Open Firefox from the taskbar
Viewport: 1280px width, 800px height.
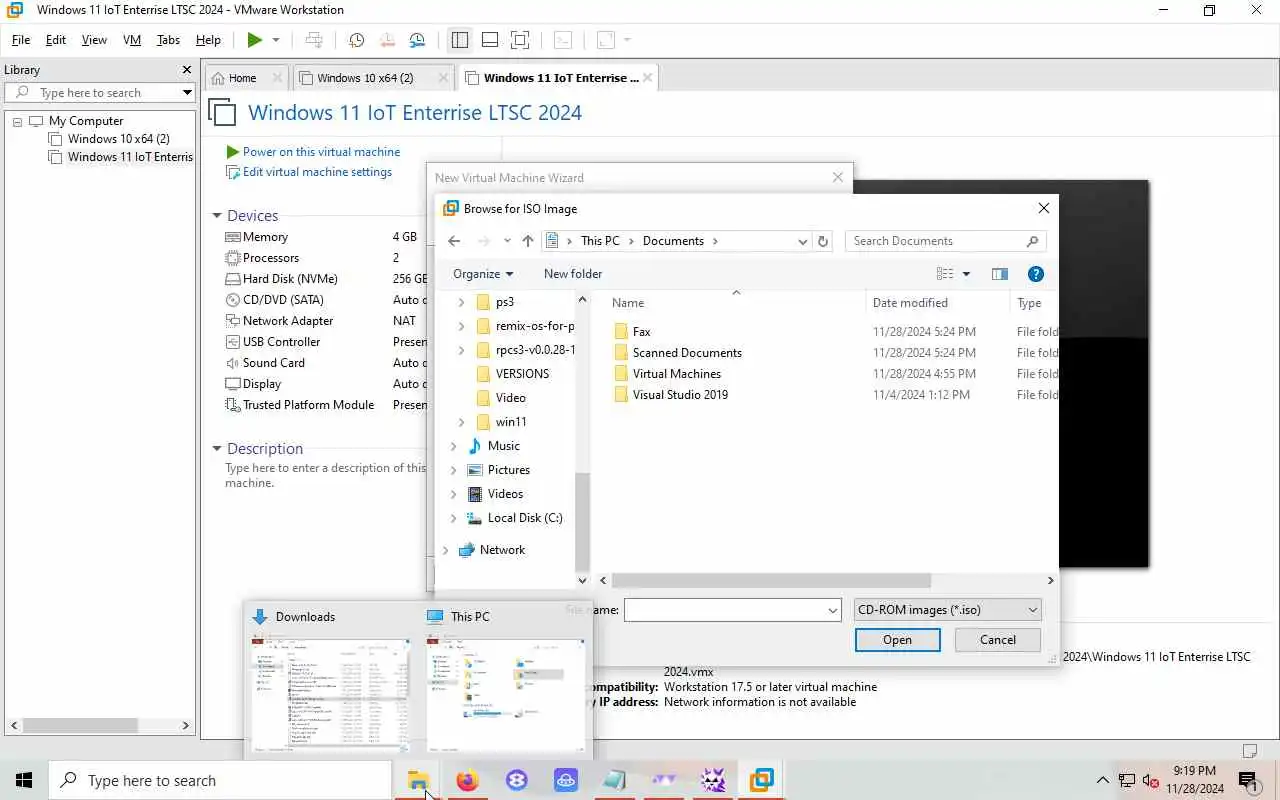point(467,780)
